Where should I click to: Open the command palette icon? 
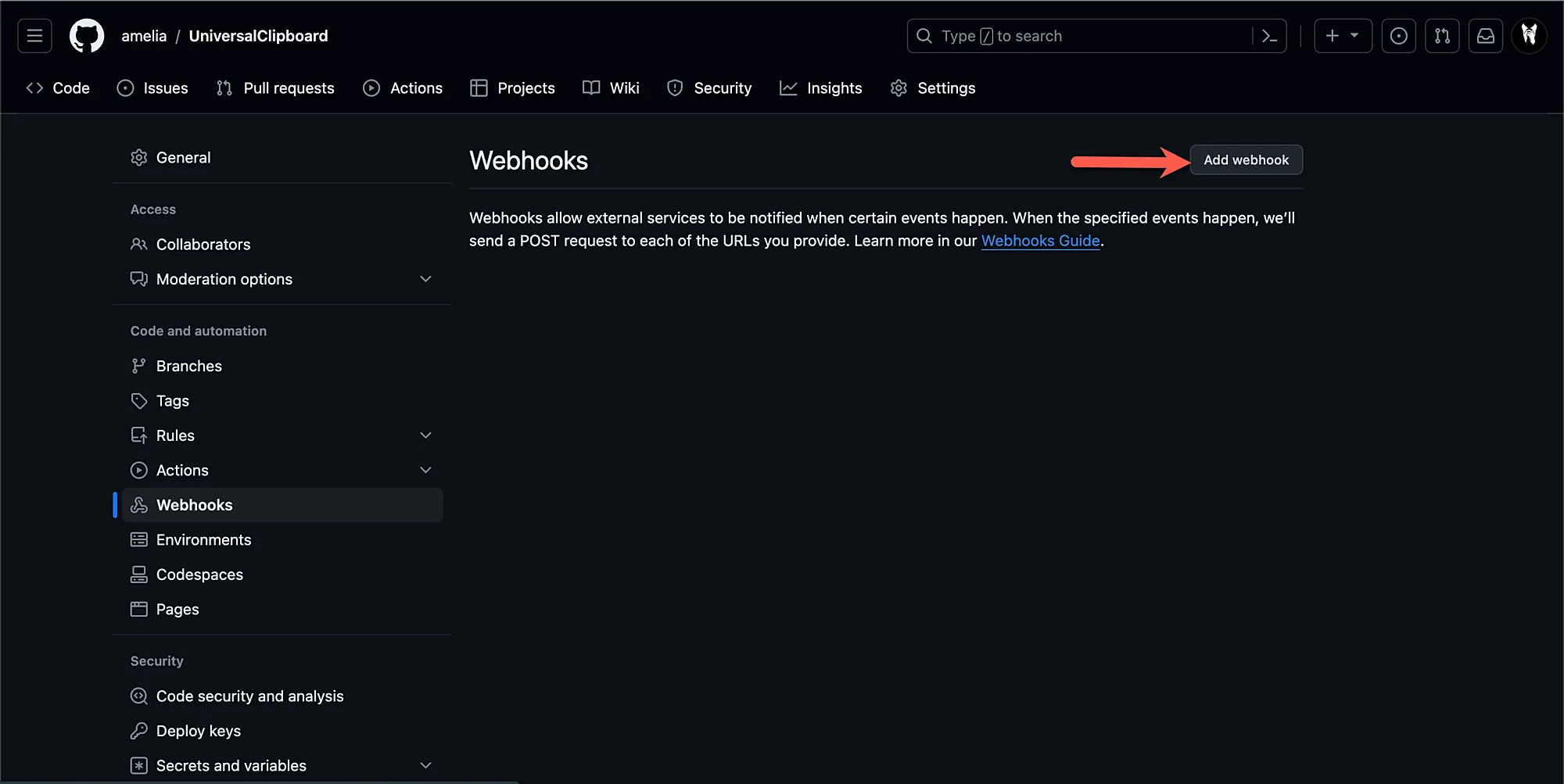tap(1269, 36)
